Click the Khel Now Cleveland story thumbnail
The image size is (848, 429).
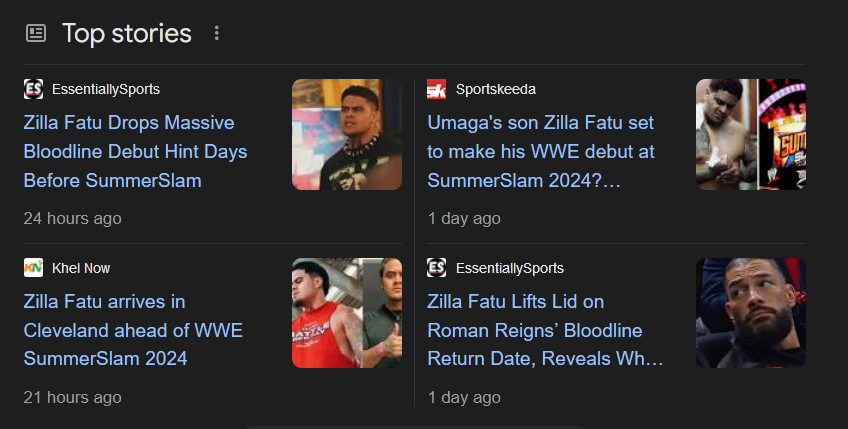click(x=346, y=313)
